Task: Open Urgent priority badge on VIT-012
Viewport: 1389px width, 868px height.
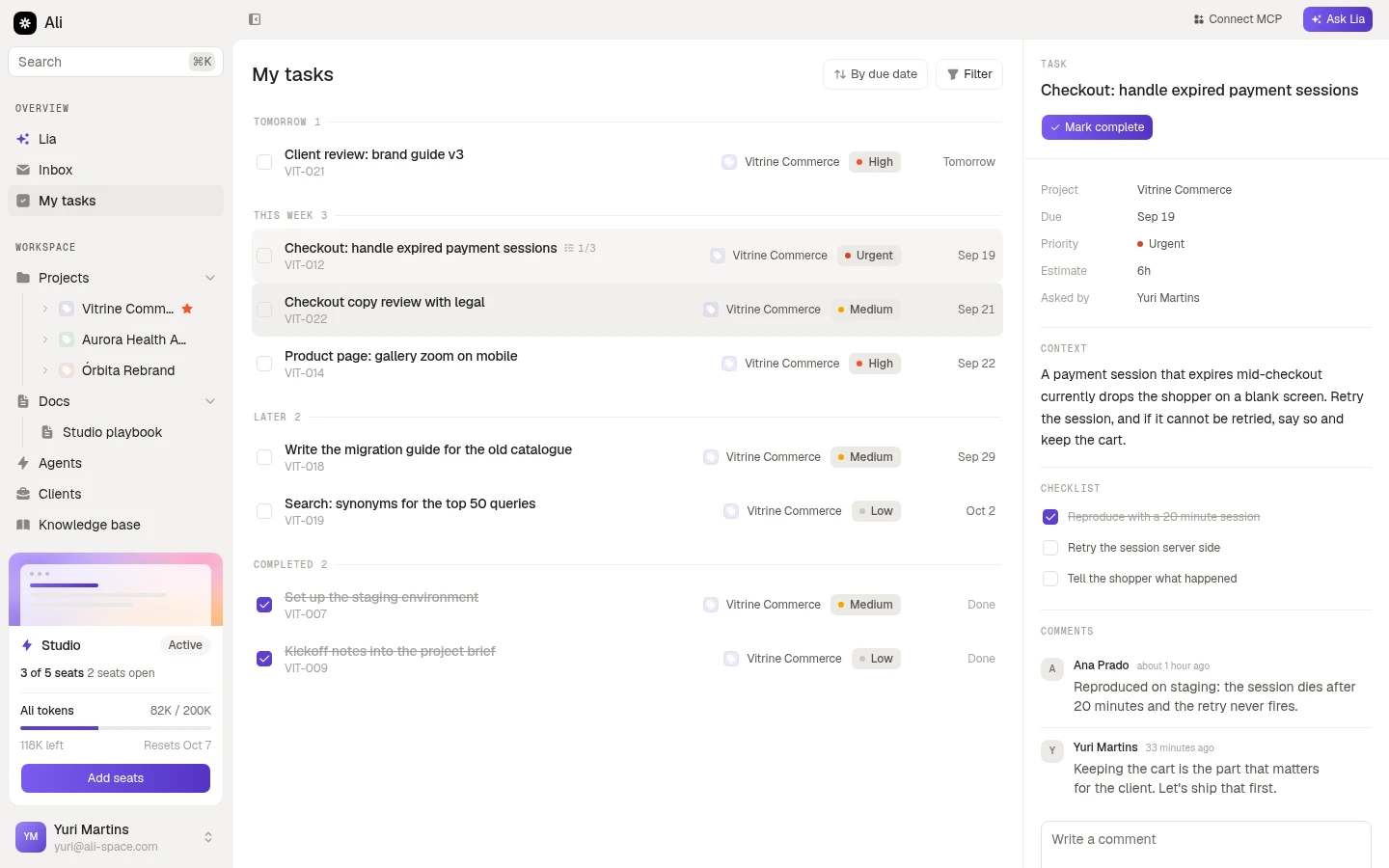Action: coord(868,256)
